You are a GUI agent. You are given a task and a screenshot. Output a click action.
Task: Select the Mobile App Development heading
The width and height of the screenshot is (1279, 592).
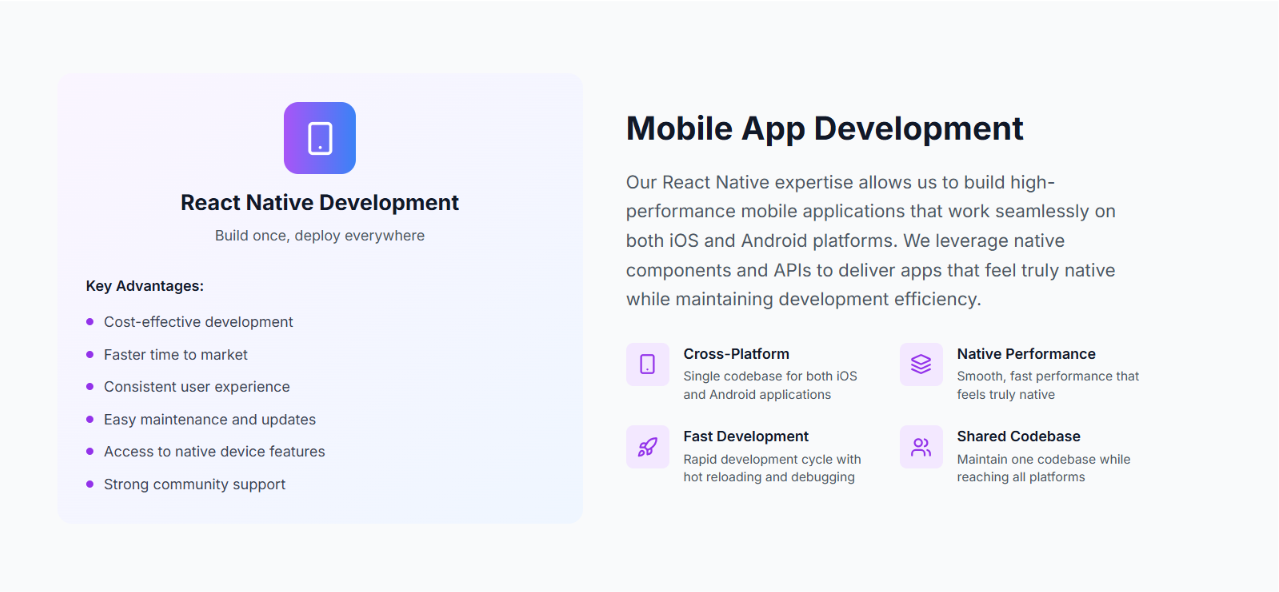[x=825, y=128]
